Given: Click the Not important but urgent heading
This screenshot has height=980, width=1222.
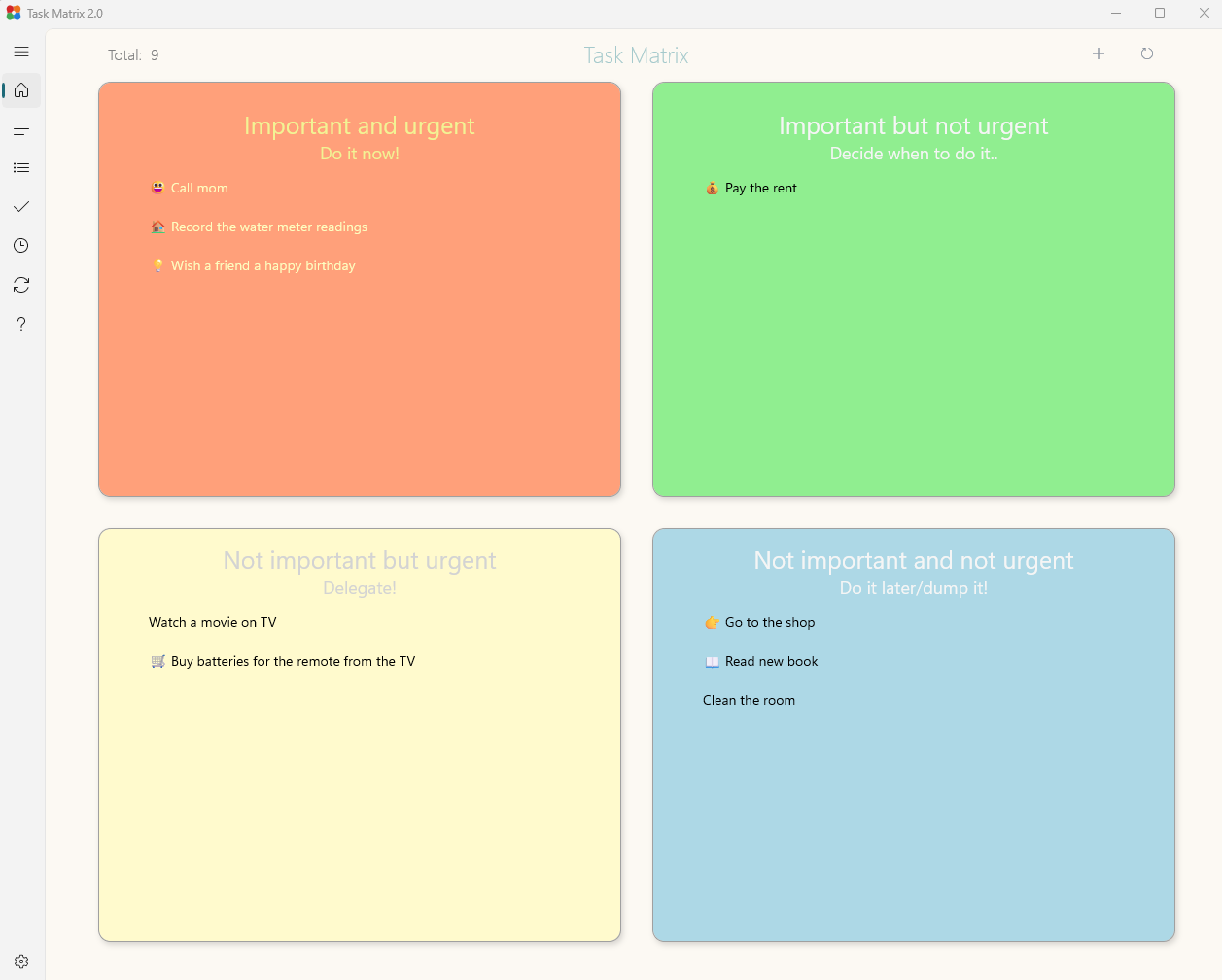Looking at the screenshot, I should (x=360, y=560).
